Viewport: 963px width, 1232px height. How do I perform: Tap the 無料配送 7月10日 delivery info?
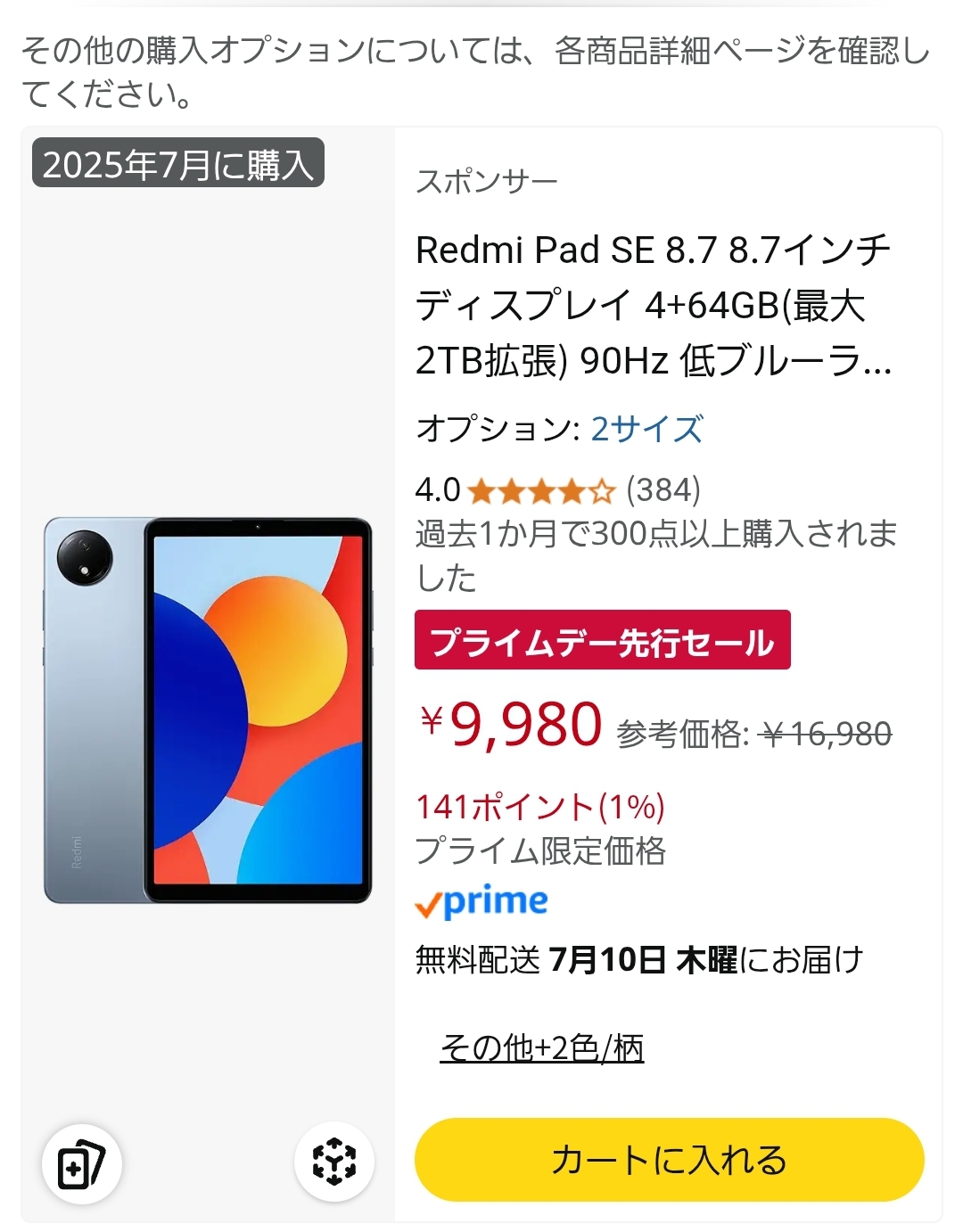pos(639,960)
